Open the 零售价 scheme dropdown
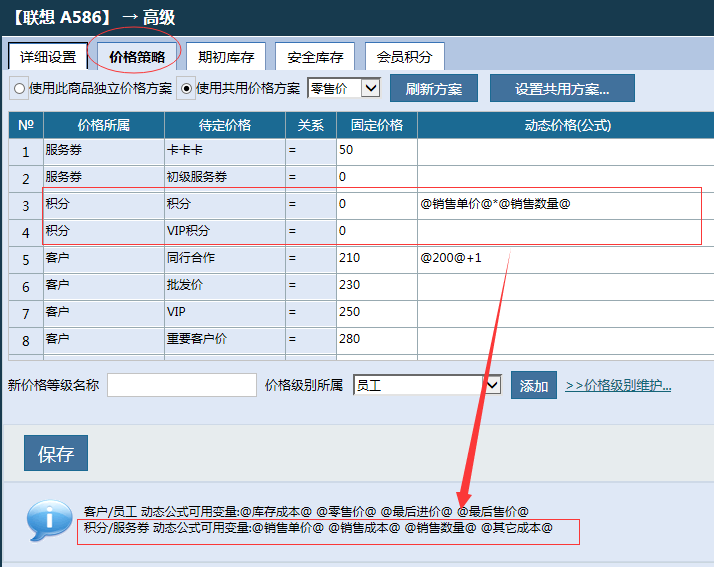The image size is (714, 567). 344,88
